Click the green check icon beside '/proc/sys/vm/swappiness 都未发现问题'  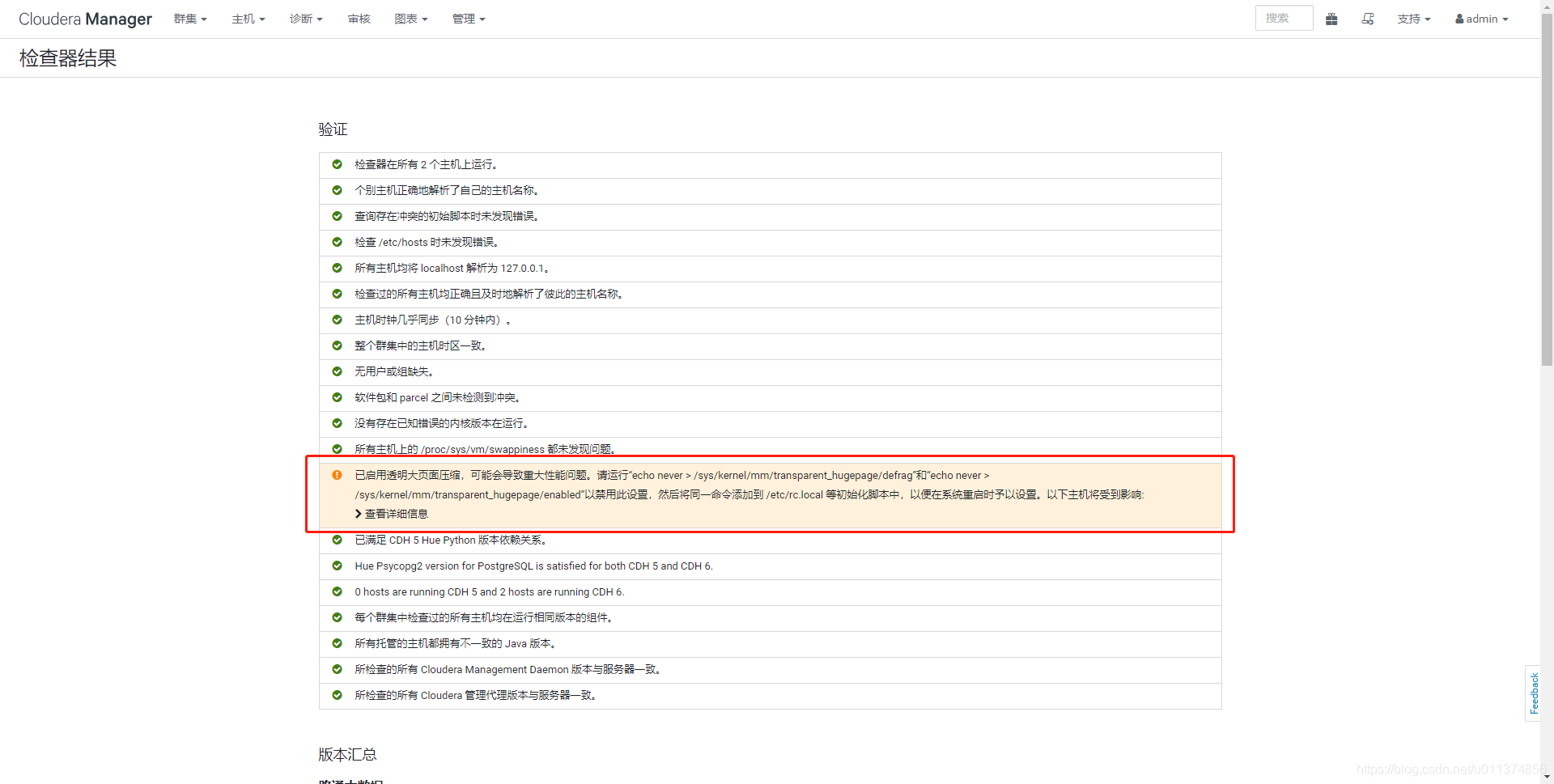tap(337, 449)
